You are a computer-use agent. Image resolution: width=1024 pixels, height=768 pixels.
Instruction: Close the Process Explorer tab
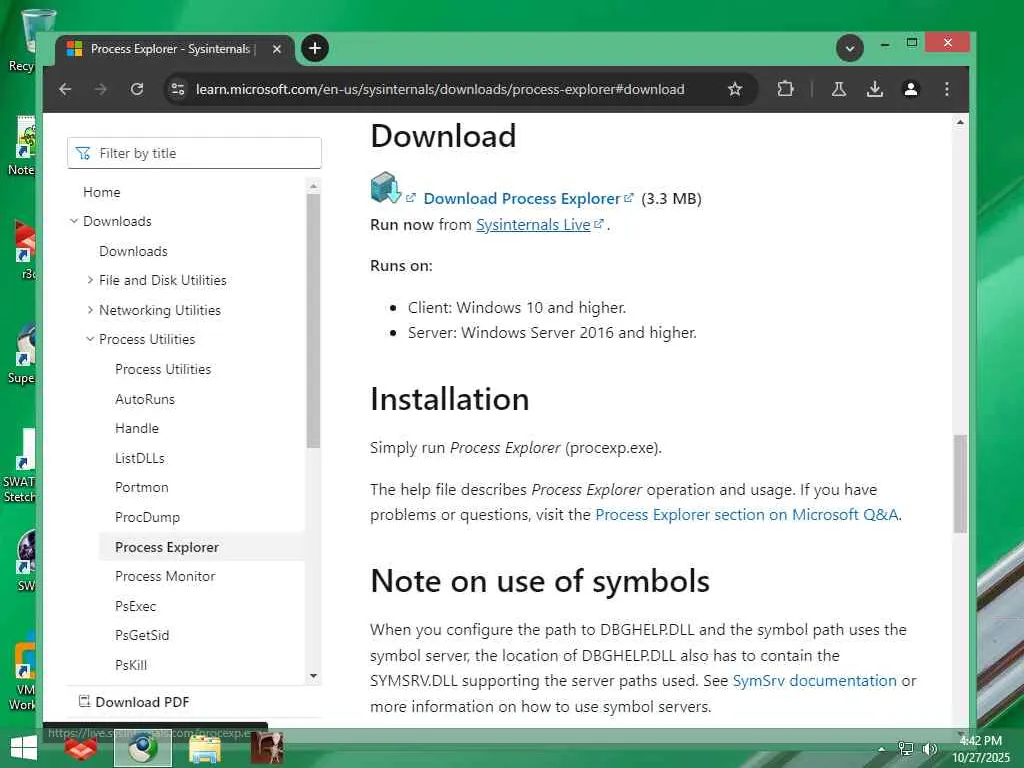277,49
